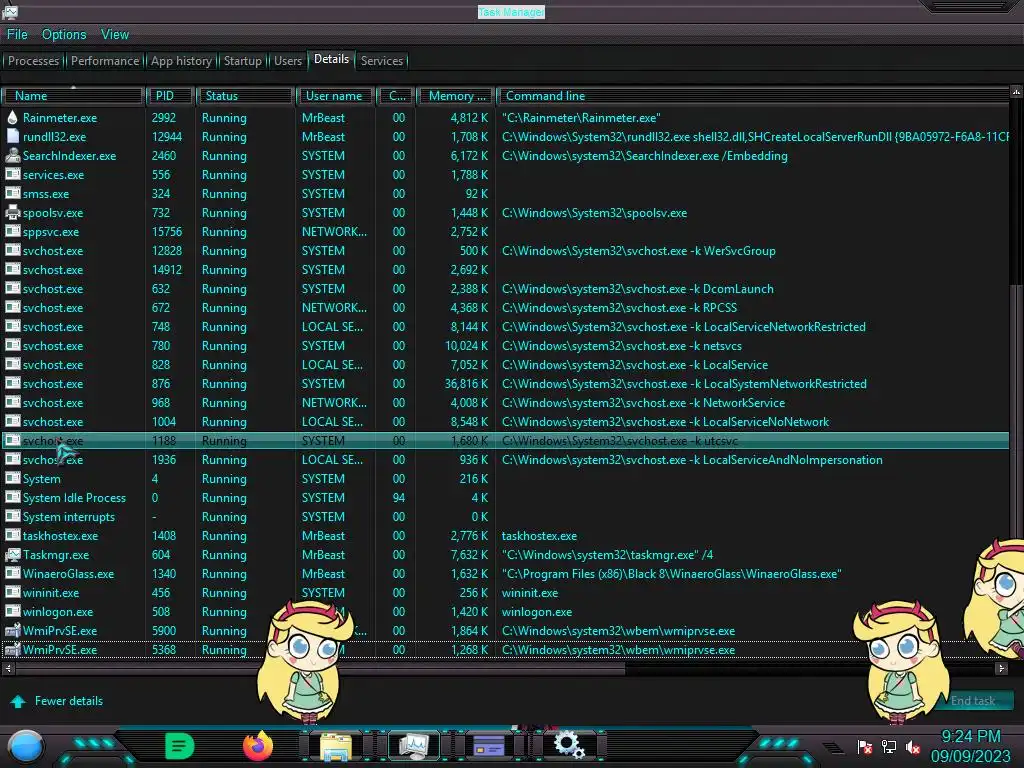Click the vertical scrollbar up arrow

(1016, 92)
